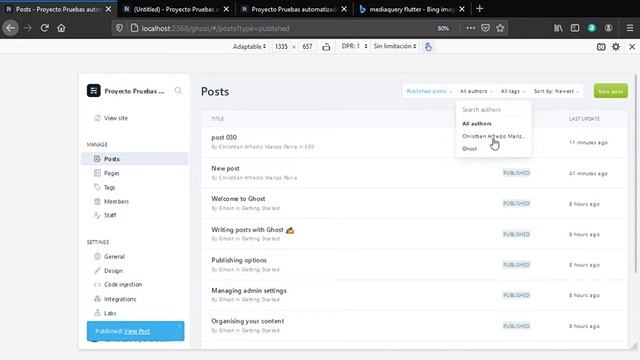This screenshot has height=360, width=640.
Task: Click the browser URL address bar
Action: coord(286,28)
